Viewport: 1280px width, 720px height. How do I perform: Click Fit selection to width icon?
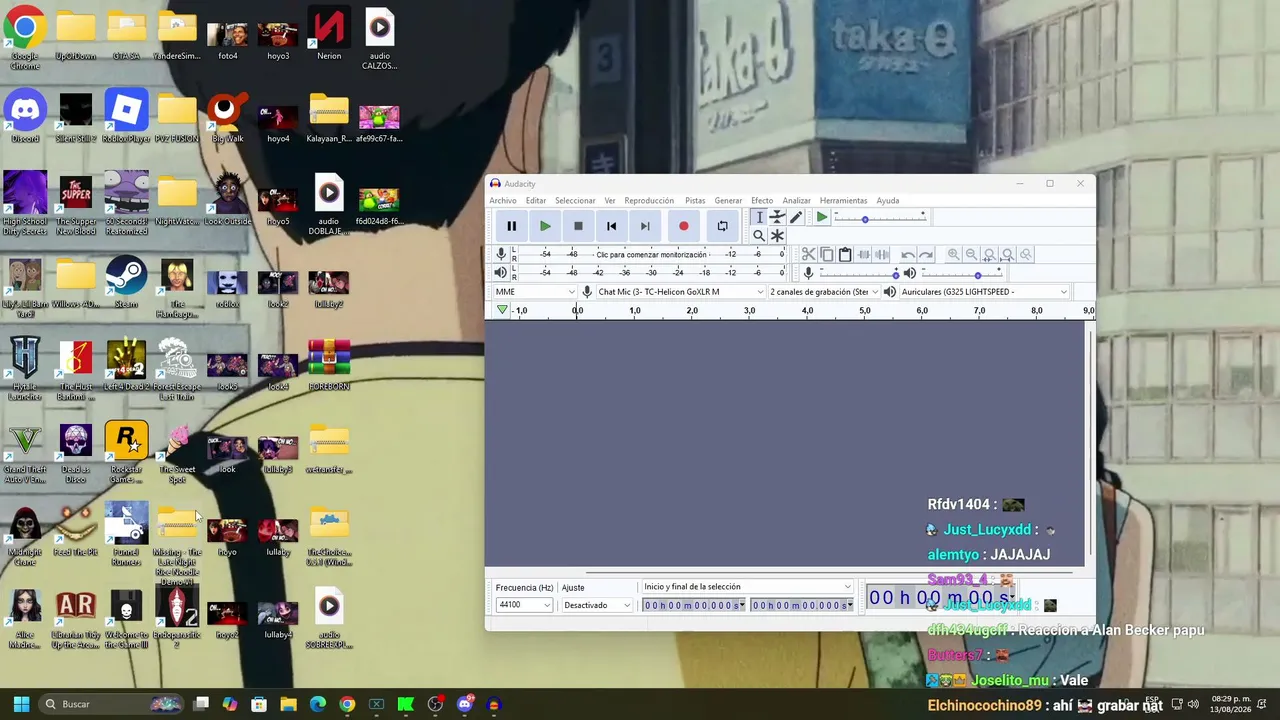(989, 255)
